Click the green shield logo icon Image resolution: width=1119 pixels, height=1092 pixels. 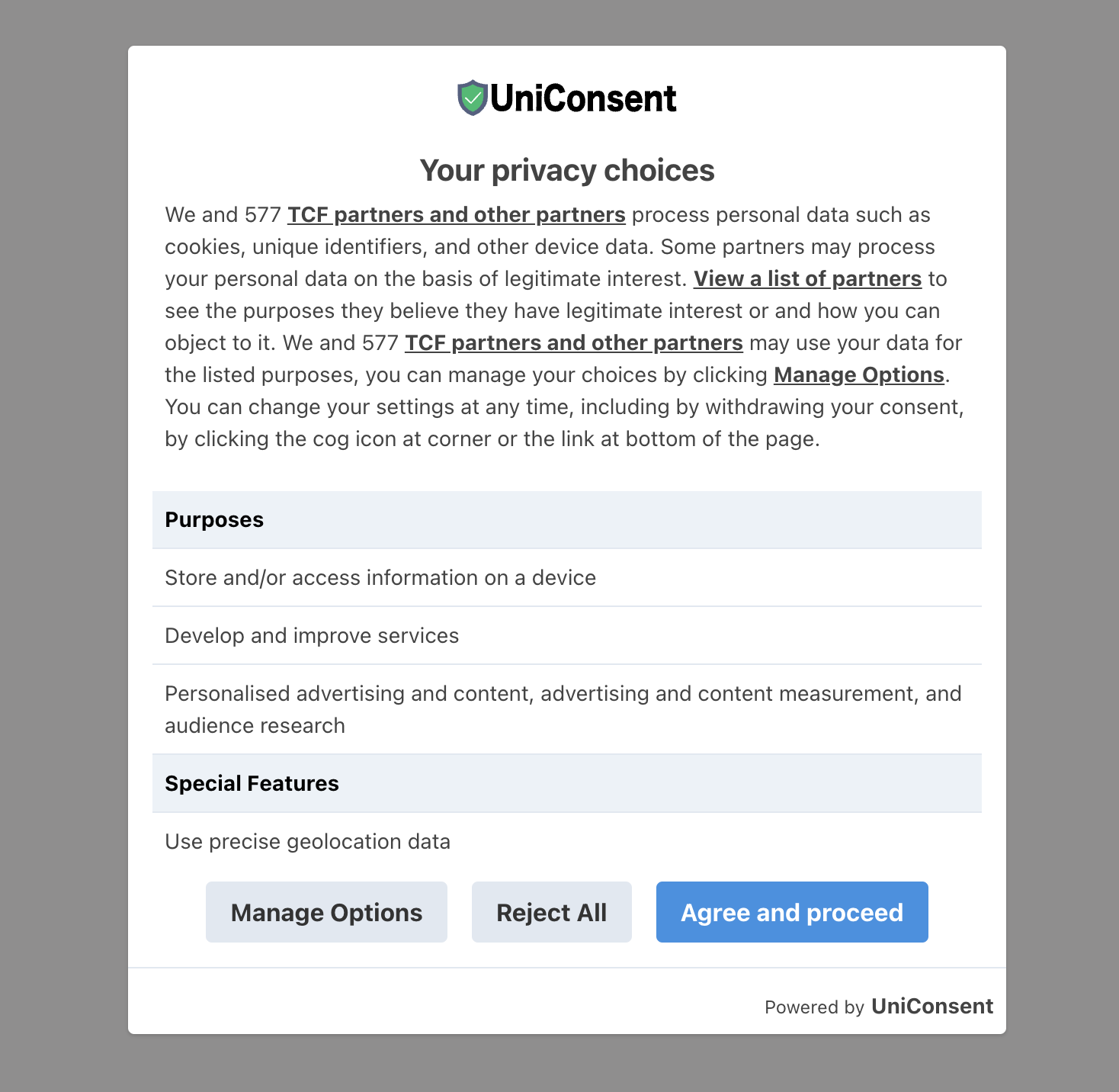click(472, 98)
